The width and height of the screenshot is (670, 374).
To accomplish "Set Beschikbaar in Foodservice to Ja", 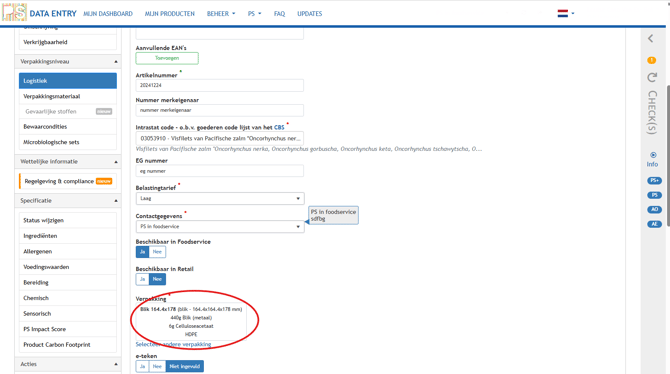I will 142,252.
